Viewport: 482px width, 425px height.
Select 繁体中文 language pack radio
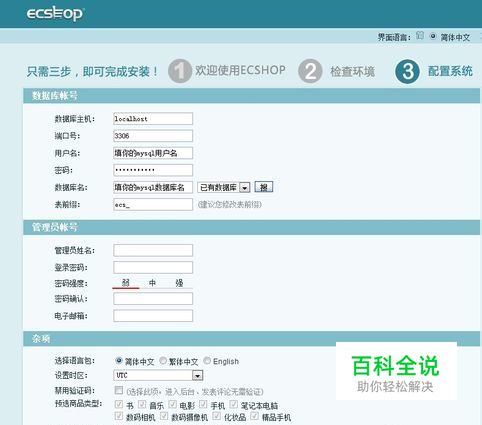coord(163,360)
